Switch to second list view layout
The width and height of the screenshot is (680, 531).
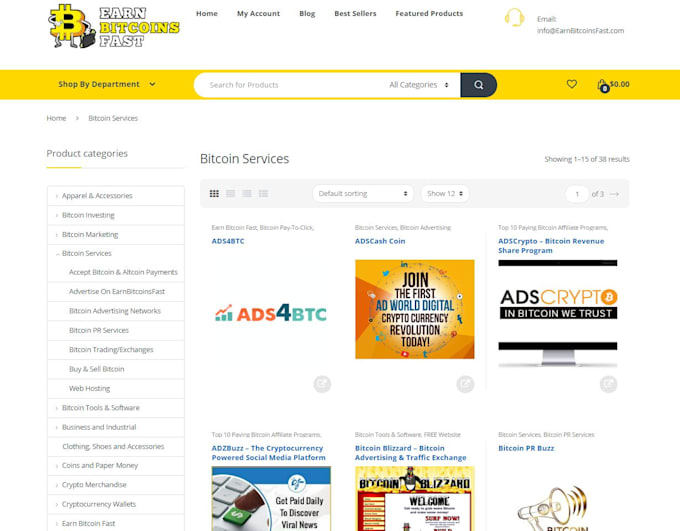click(231, 193)
